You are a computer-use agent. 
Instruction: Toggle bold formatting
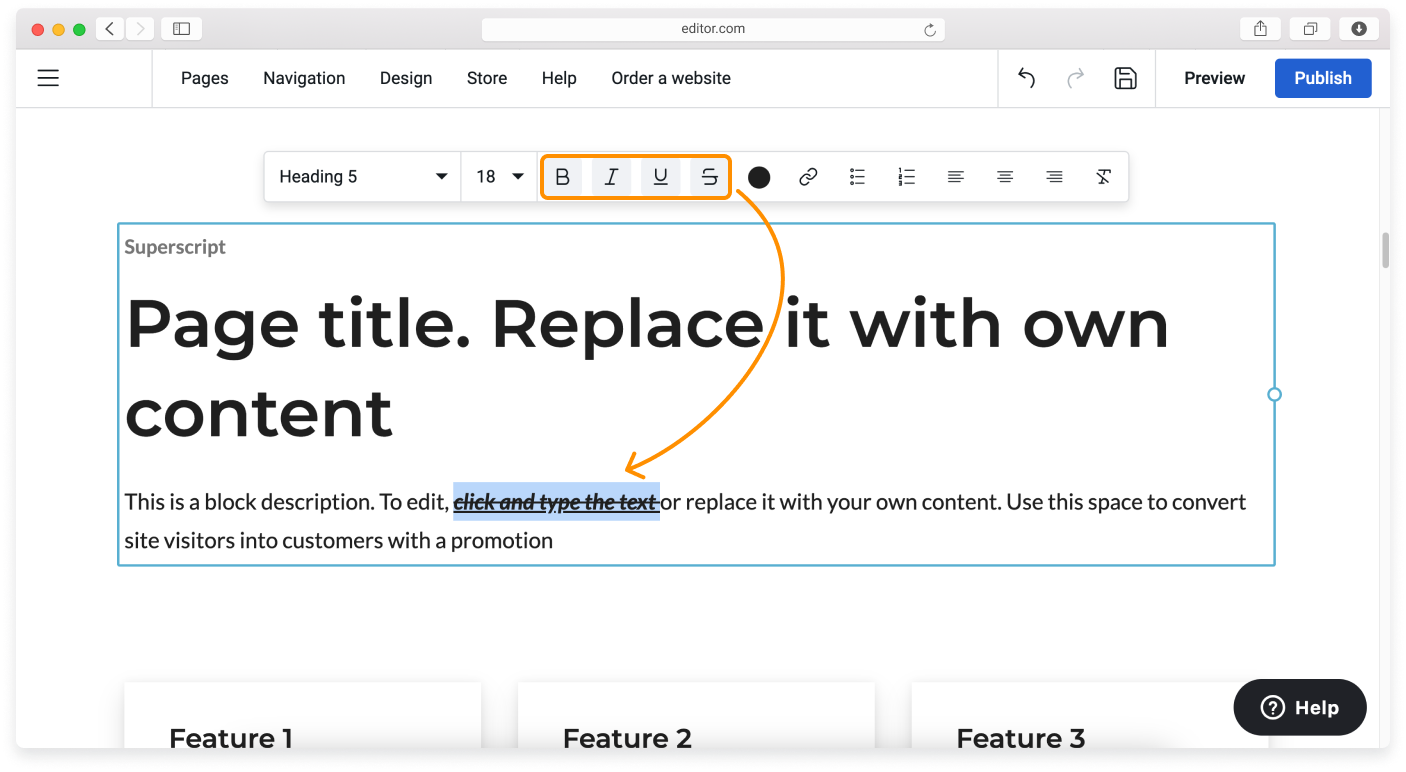pos(562,177)
